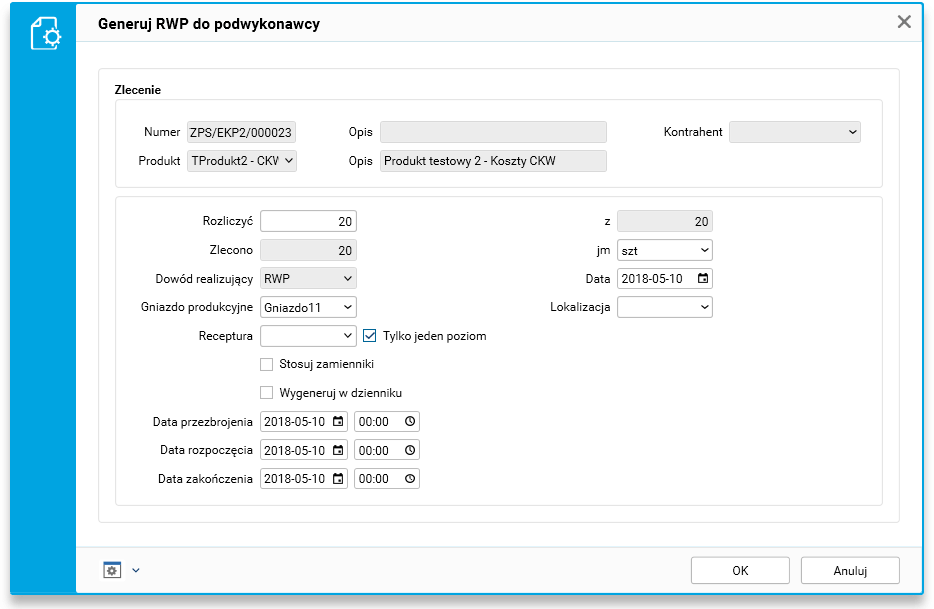The width and height of the screenshot is (934, 609).
Task: Expand the Gniazdo produkcyjne dropdown
Action: click(x=308, y=307)
